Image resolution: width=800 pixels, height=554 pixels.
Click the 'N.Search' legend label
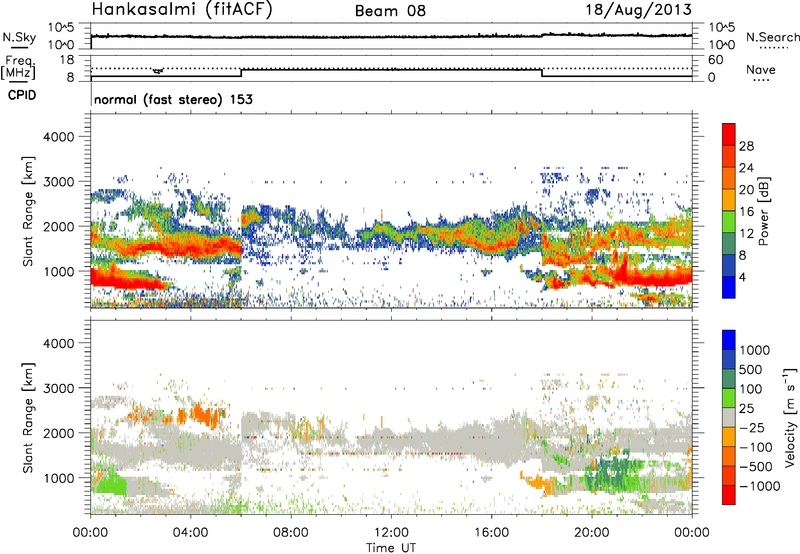(772, 37)
